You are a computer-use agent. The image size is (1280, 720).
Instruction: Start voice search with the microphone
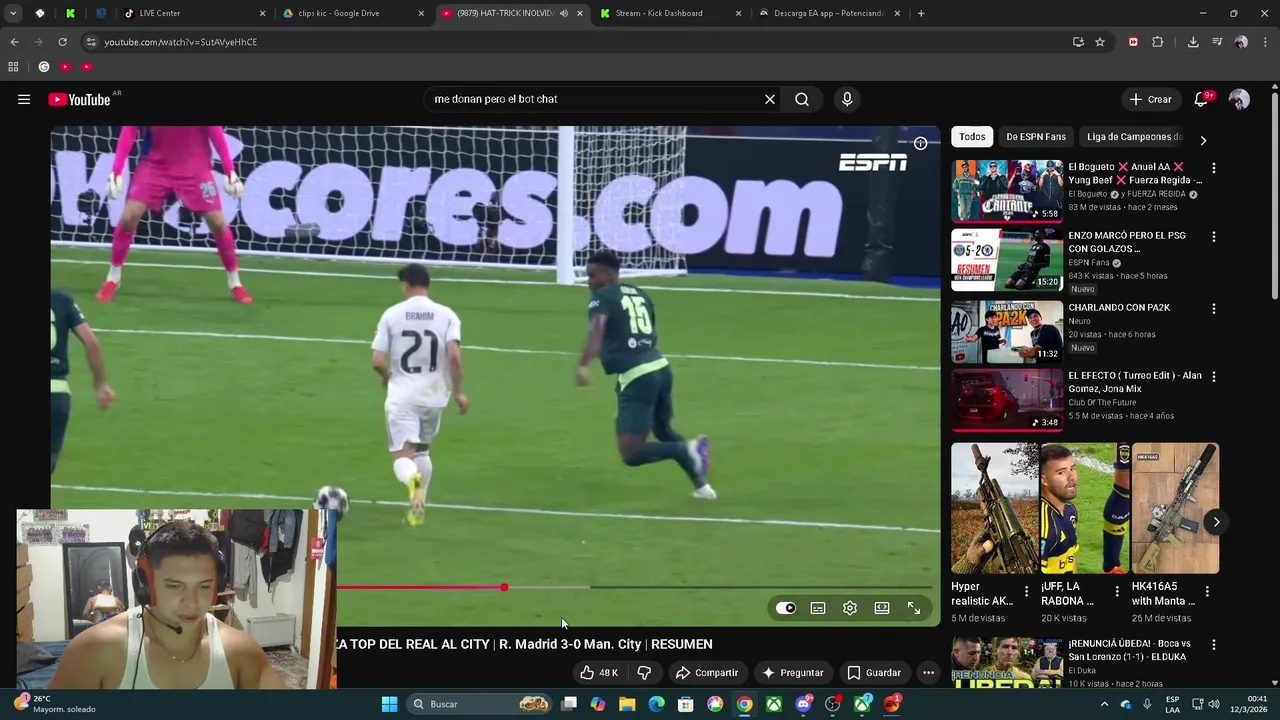pyautogui.click(x=847, y=99)
